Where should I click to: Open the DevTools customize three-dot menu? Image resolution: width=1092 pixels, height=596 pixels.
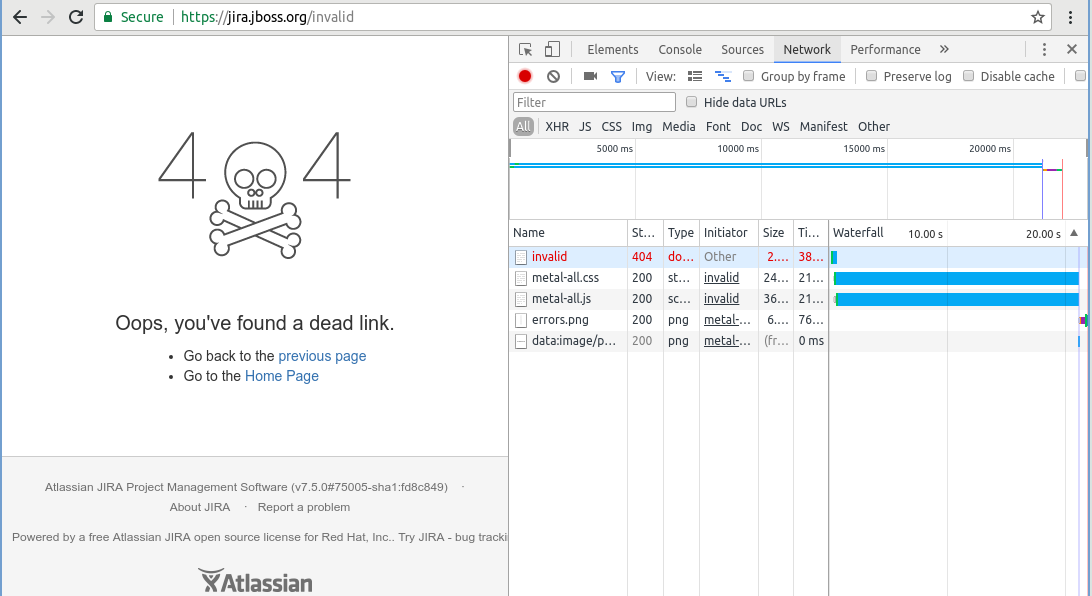1044,49
